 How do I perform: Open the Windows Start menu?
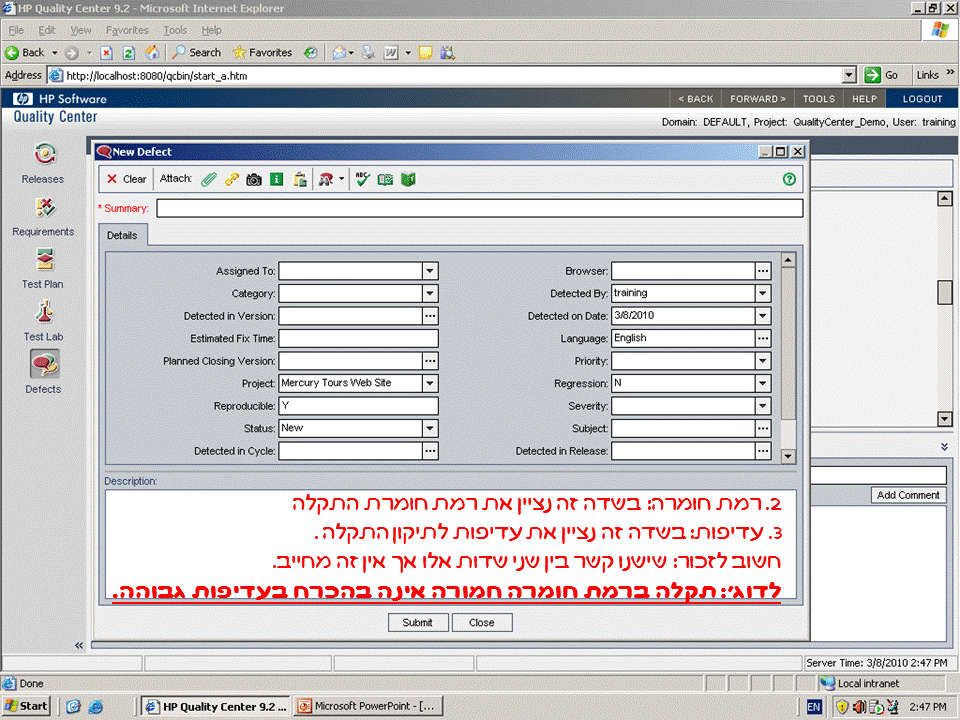coord(26,706)
